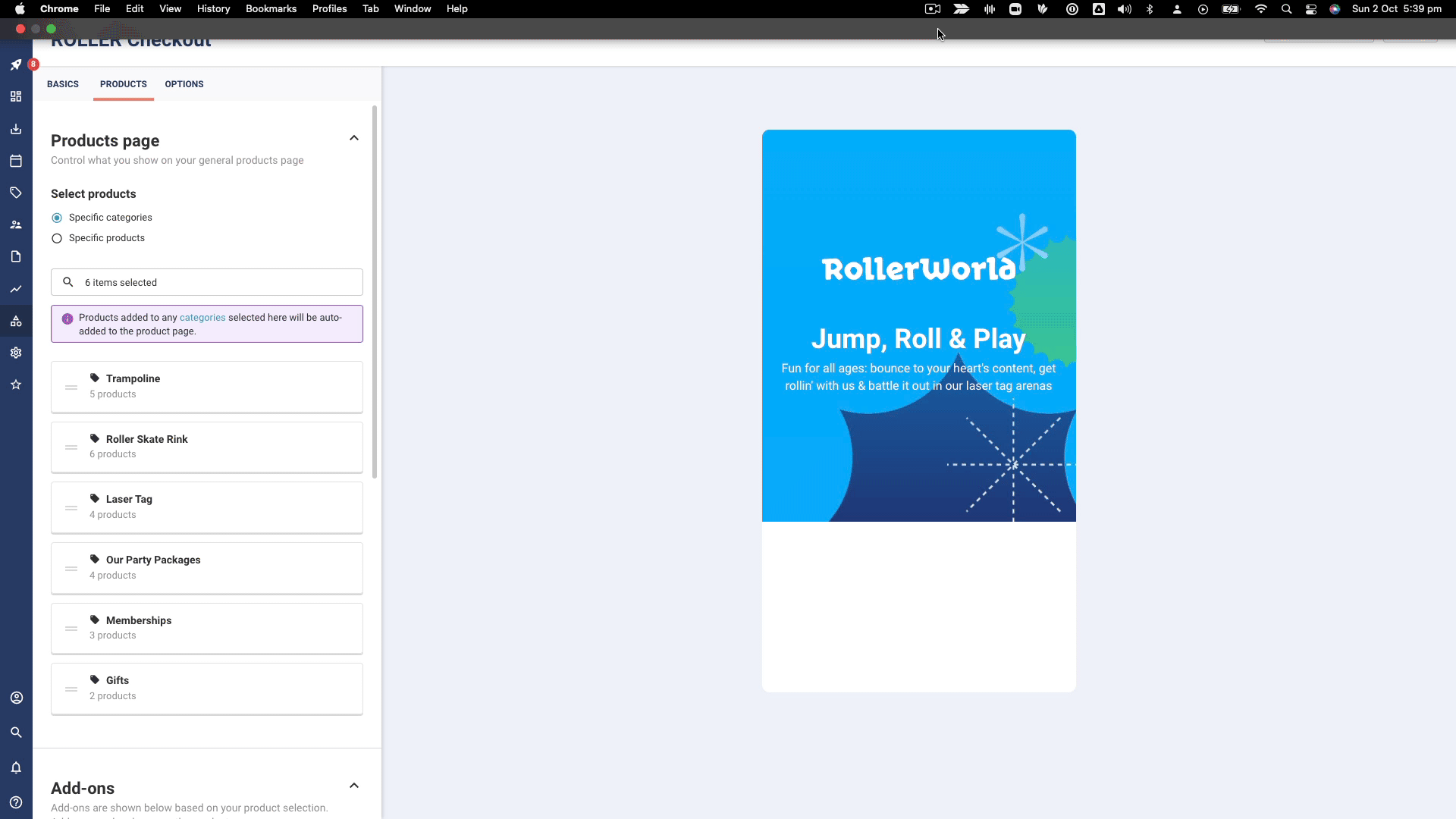1456x819 pixels.
Task: Select the Specific categories radio button
Action: (57, 217)
